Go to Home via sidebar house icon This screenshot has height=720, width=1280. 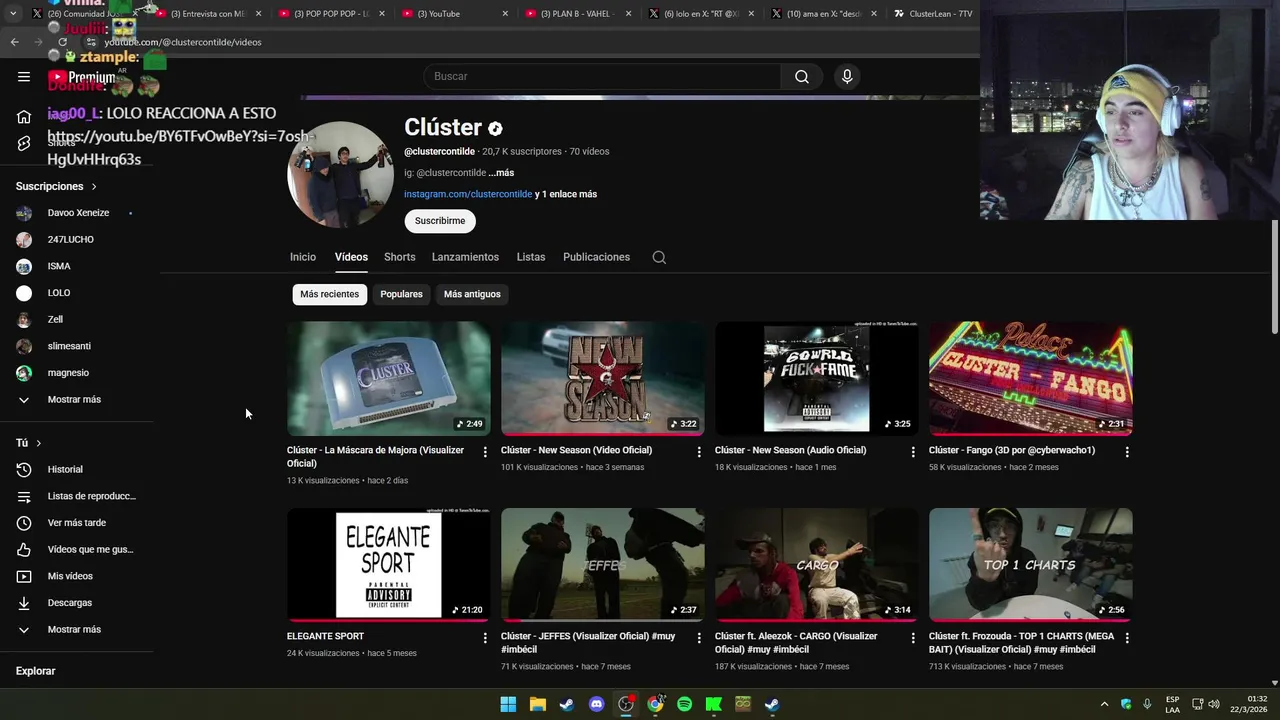[x=24, y=117]
